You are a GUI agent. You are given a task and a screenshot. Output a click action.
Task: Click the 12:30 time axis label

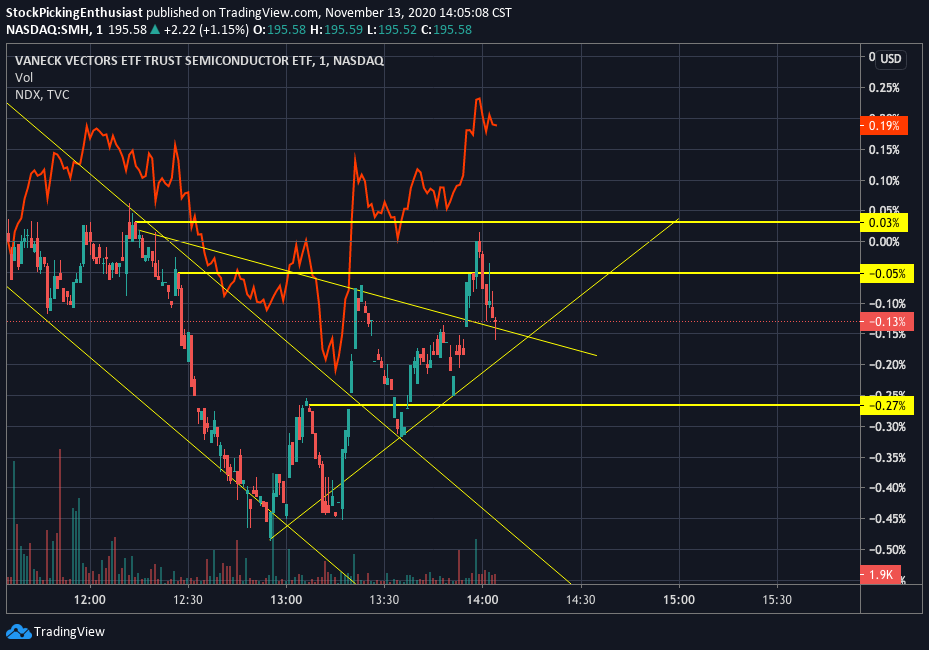[188, 600]
